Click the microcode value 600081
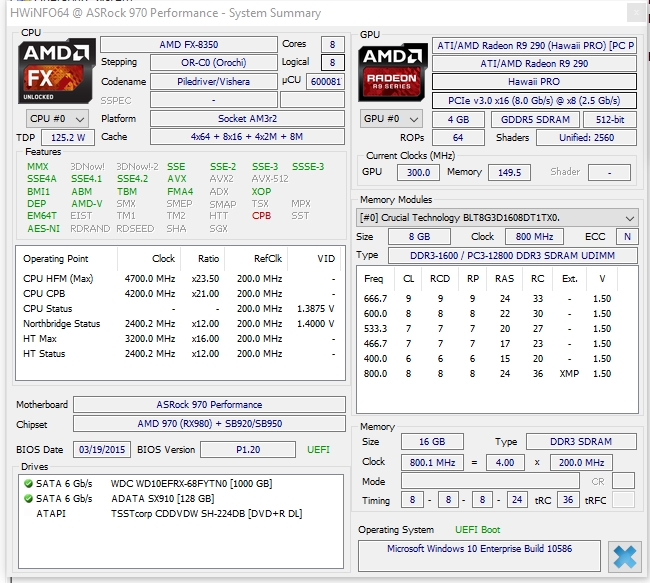Image resolution: width=650 pixels, height=583 pixels. tap(325, 82)
